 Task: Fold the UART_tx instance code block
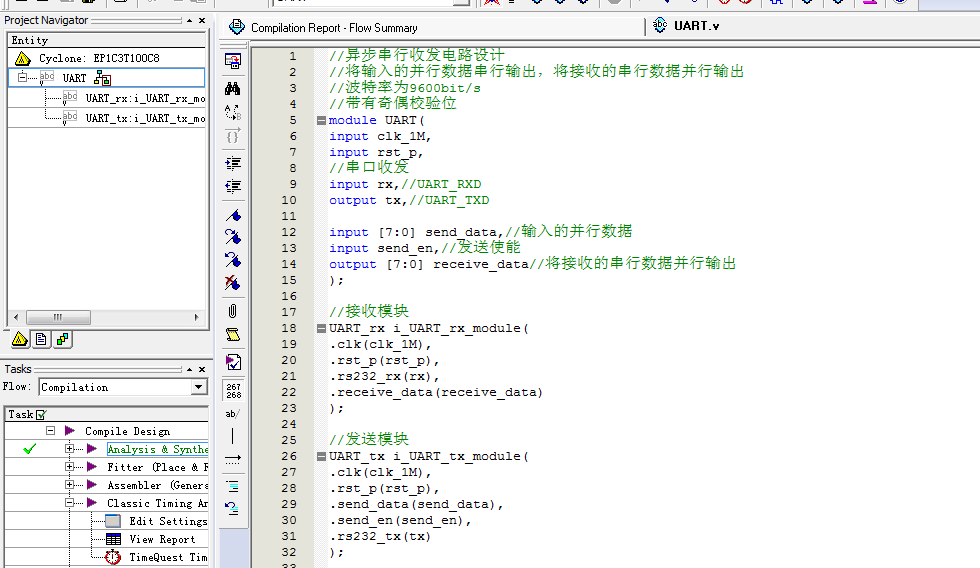click(x=321, y=456)
